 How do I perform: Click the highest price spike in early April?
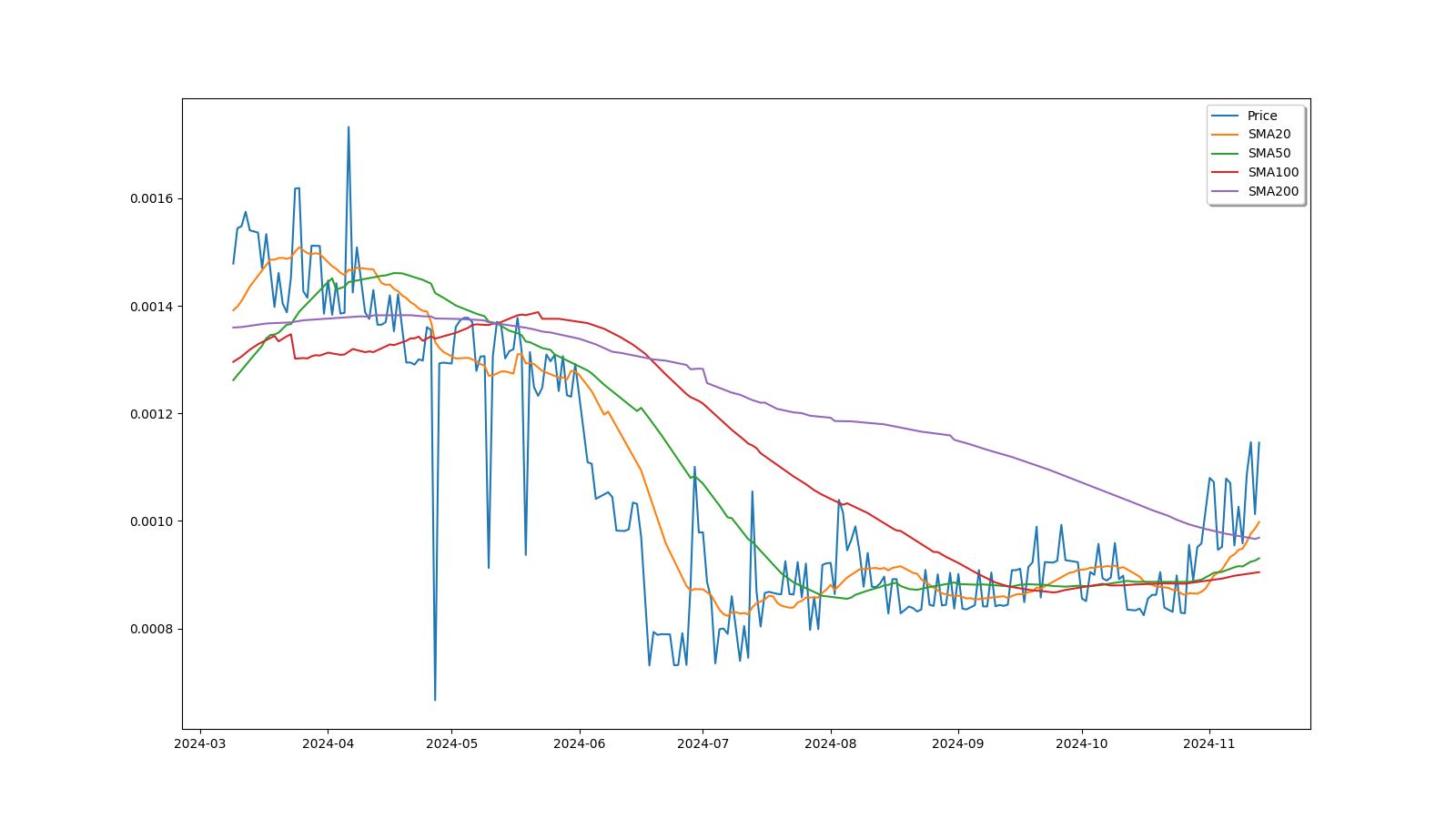tap(349, 127)
